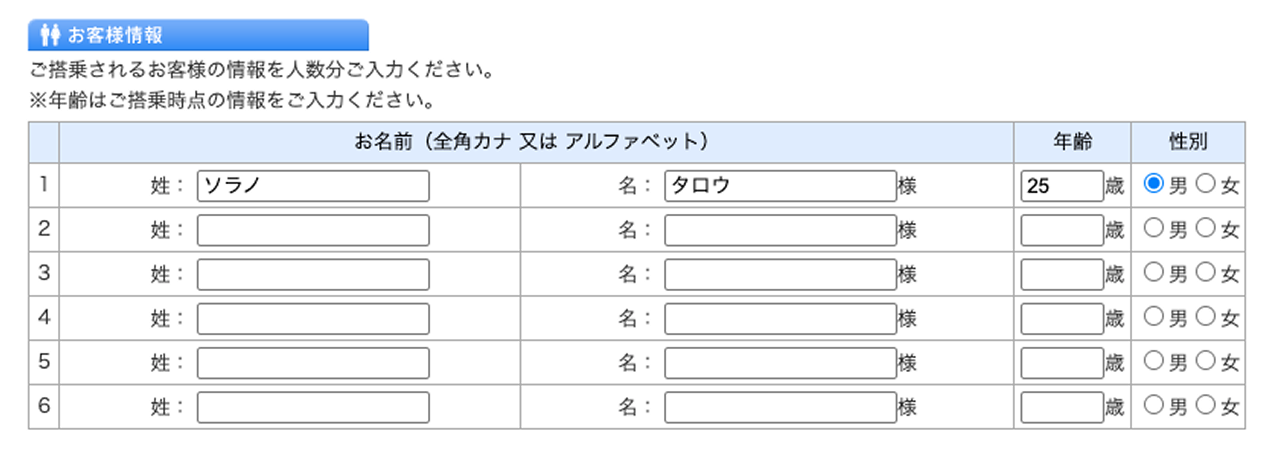Click passenger 2 名 input field

[x=780, y=230]
